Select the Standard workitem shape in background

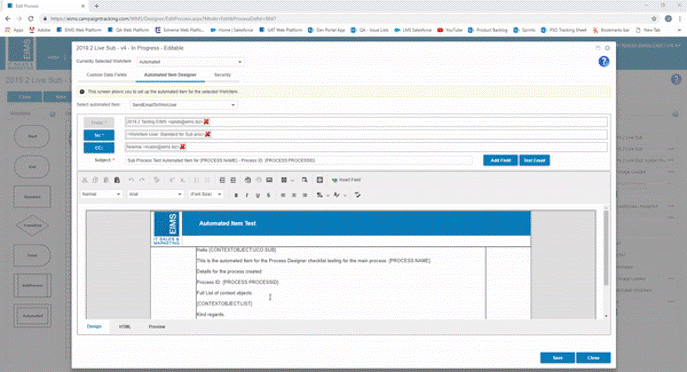point(32,197)
